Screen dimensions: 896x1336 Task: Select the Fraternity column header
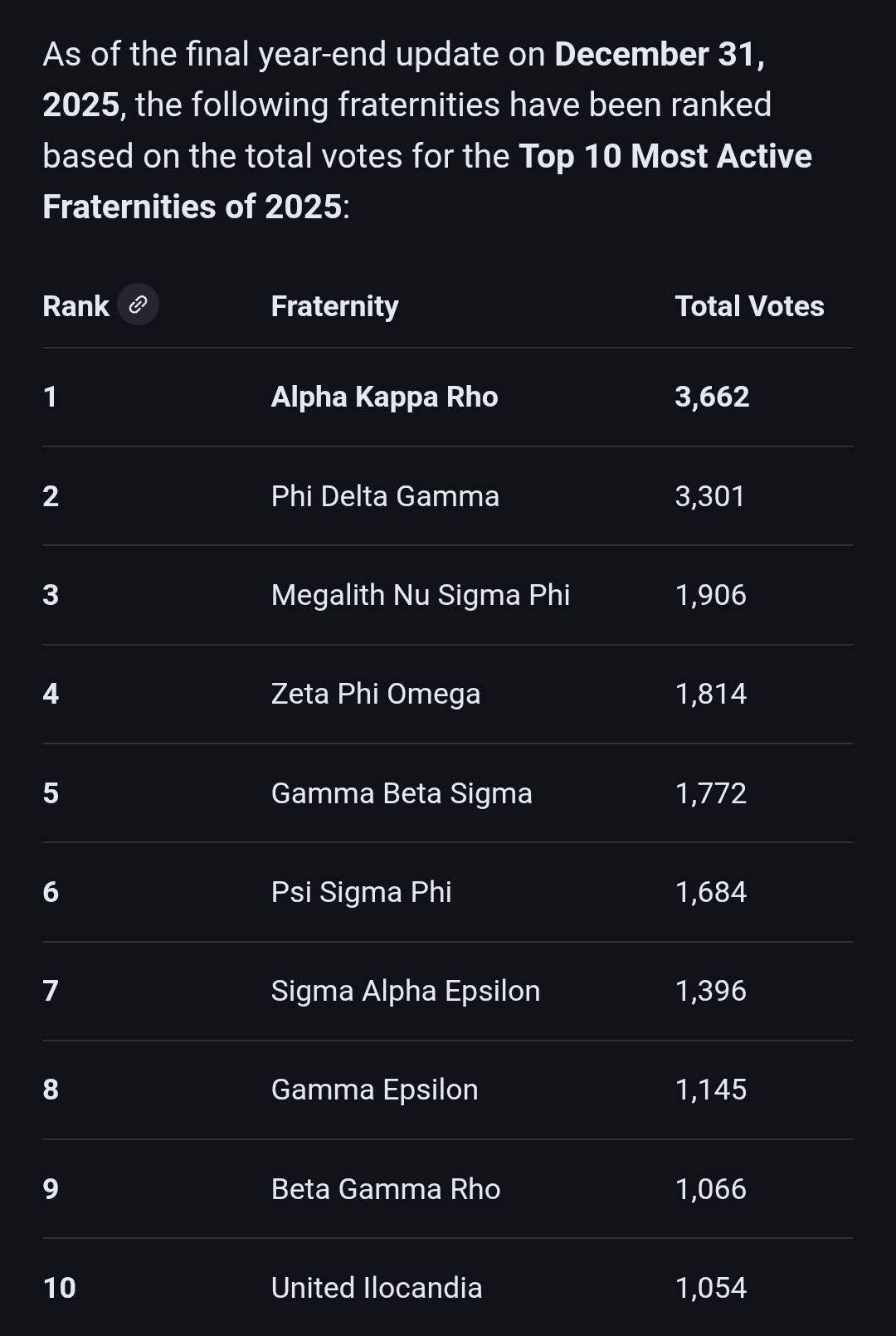(334, 306)
